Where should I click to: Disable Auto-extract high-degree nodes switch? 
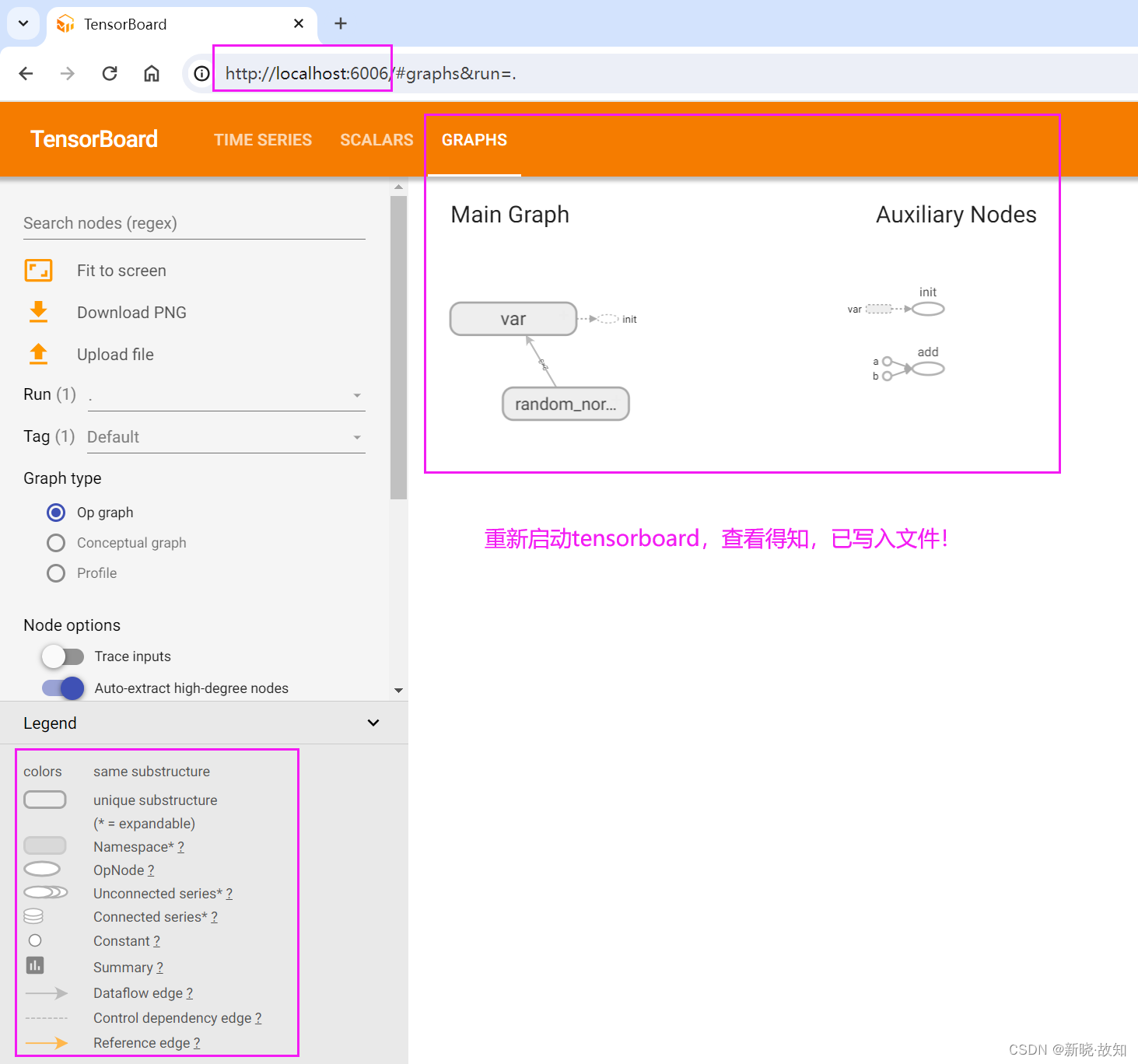[63, 688]
